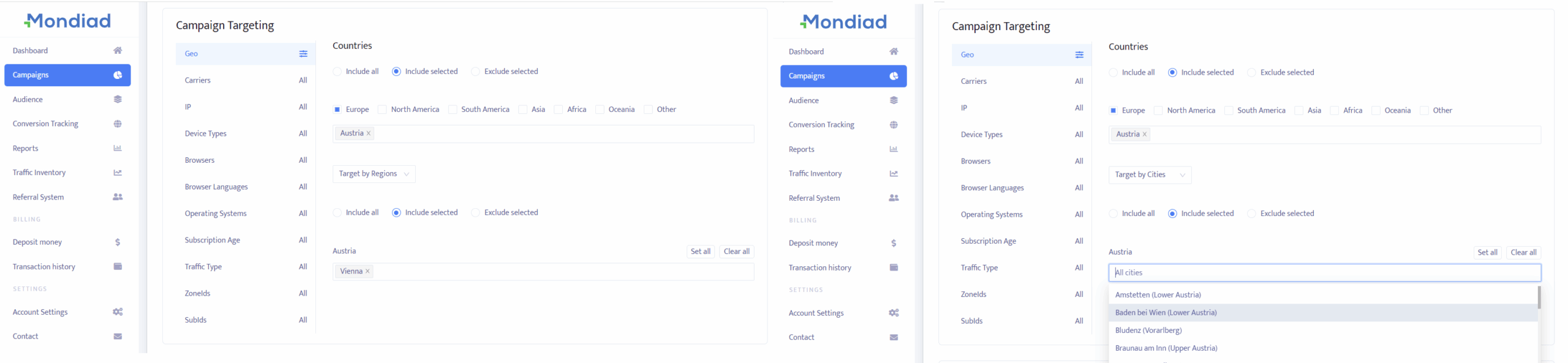Open Target by Cities dropdown
Image resolution: width=1568 pixels, height=363 pixels.
[1150, 175]
